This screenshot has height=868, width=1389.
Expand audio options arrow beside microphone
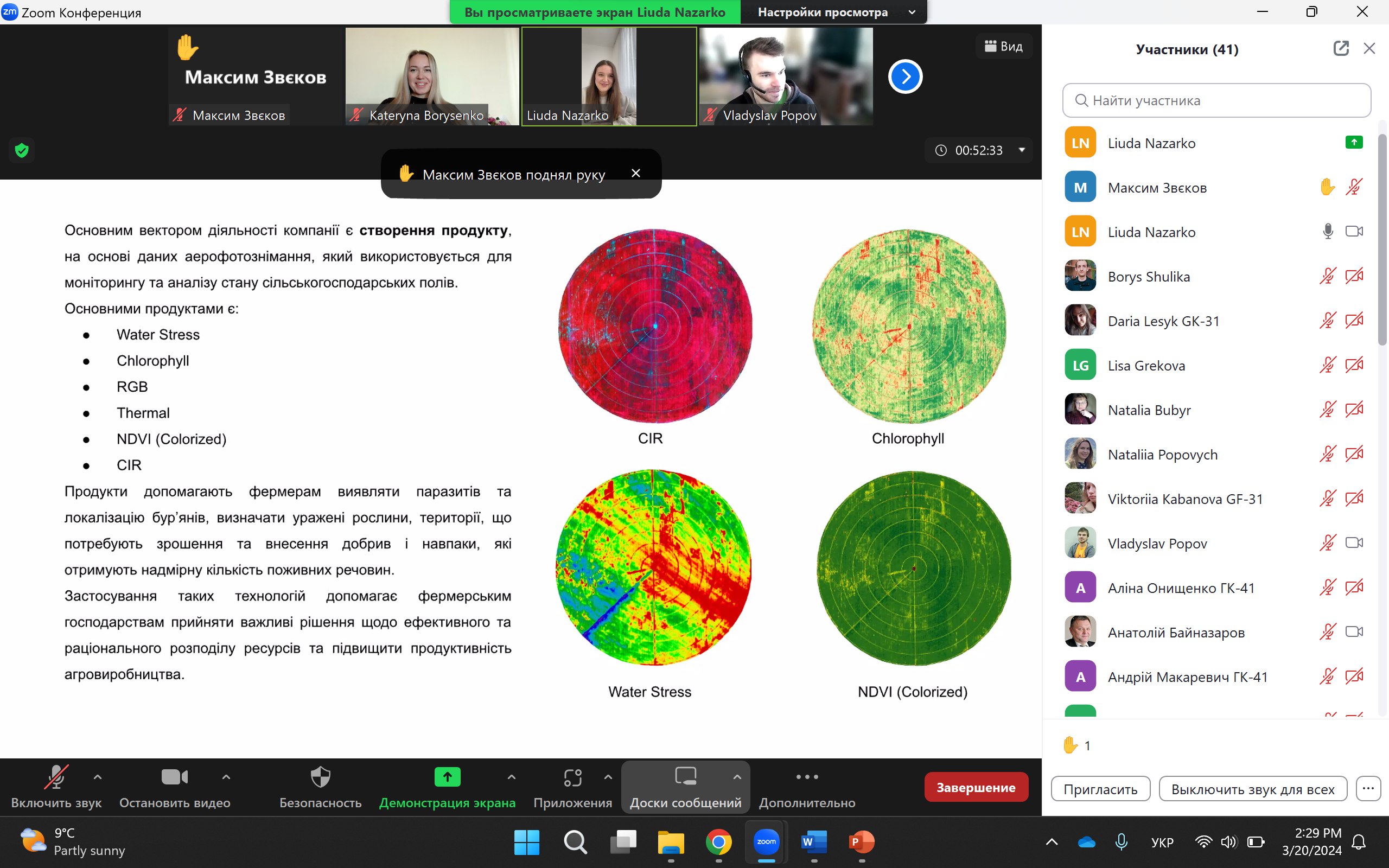[x=98, y=777]
